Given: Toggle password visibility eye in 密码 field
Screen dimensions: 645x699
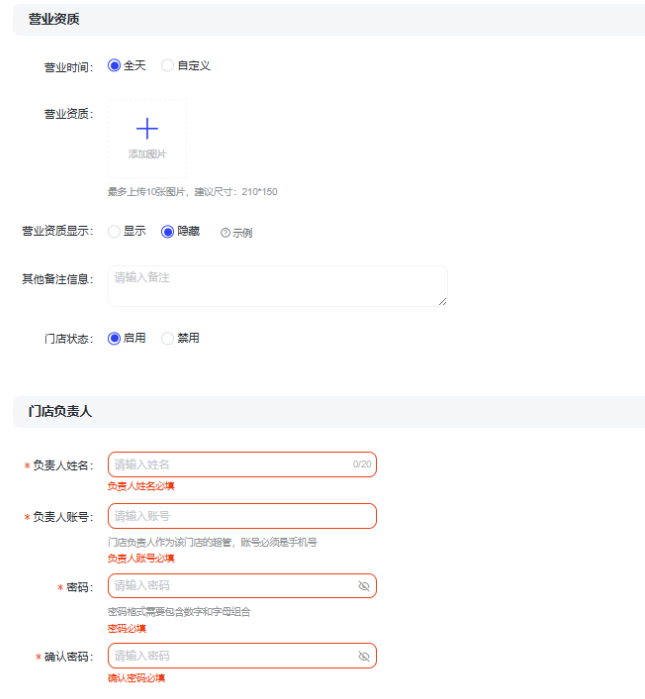Looking at the screenshot, I should pyautogui.click(x=364, y=586).
